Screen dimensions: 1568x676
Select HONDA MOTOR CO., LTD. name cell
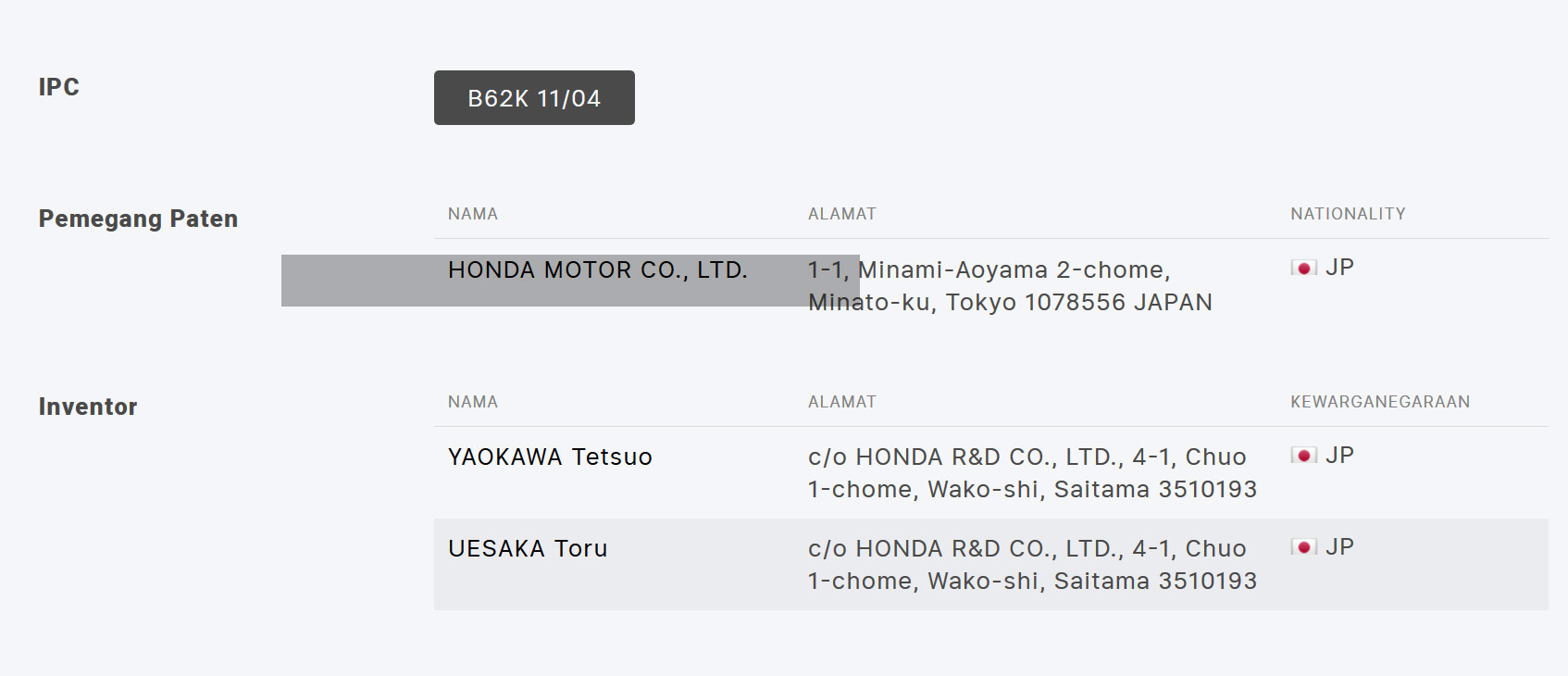tap(598, 269)
